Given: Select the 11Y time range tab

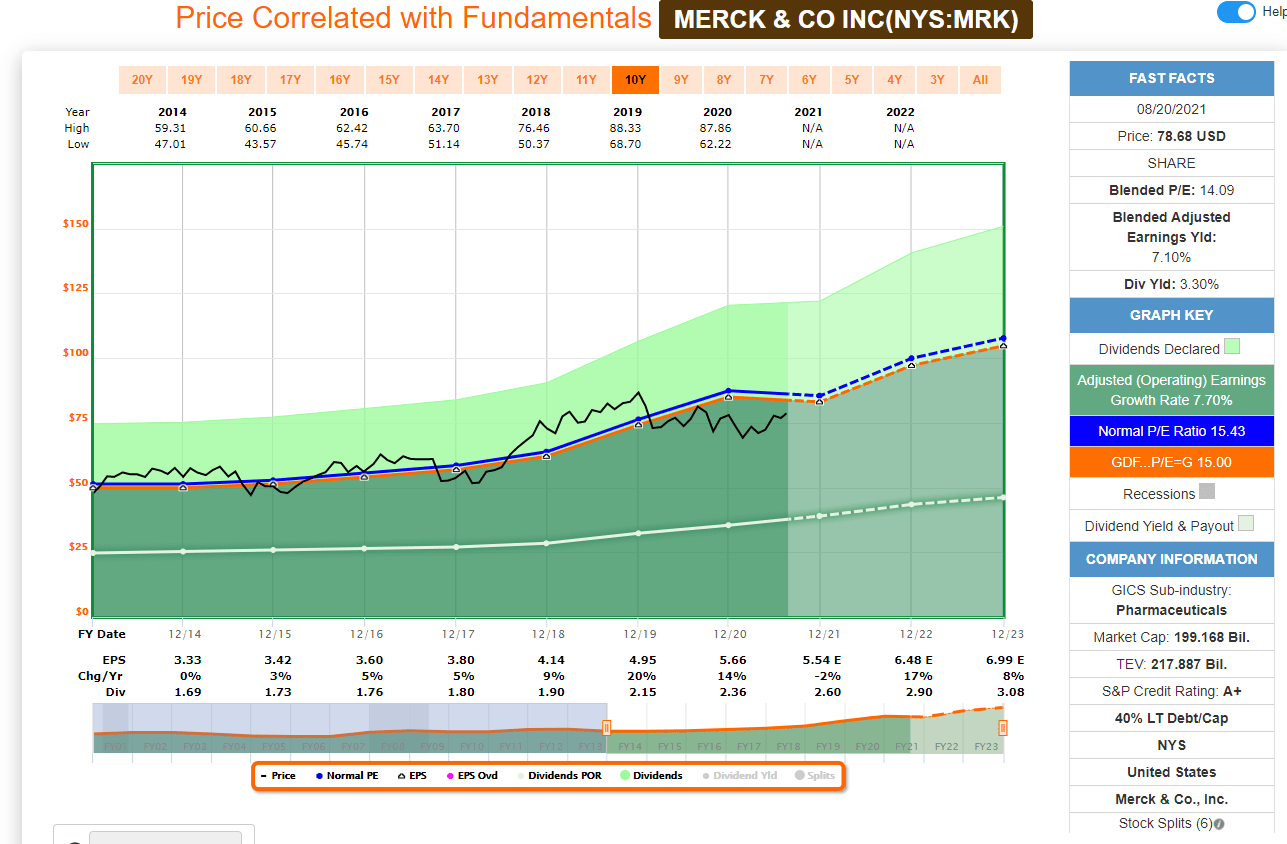Looking at the screenshot, I should point(586,80).
